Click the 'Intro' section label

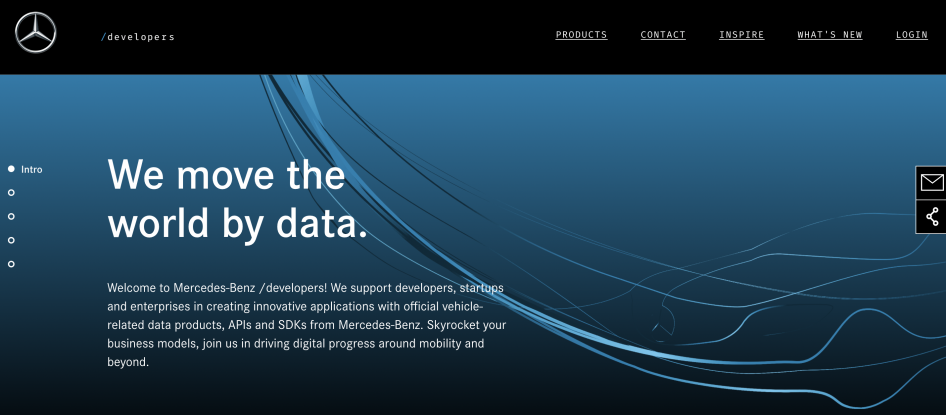[x=32, y=169]
